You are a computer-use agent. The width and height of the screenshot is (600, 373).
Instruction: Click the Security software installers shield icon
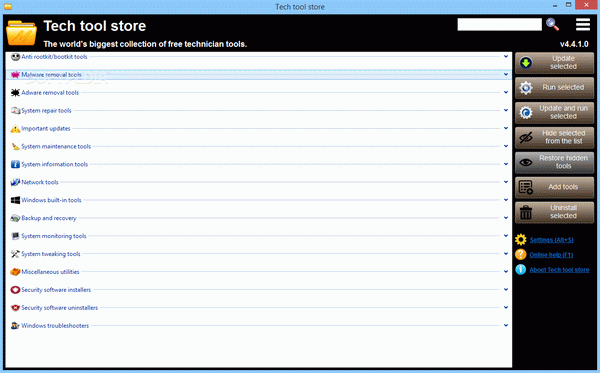click(x=15, y=290)
